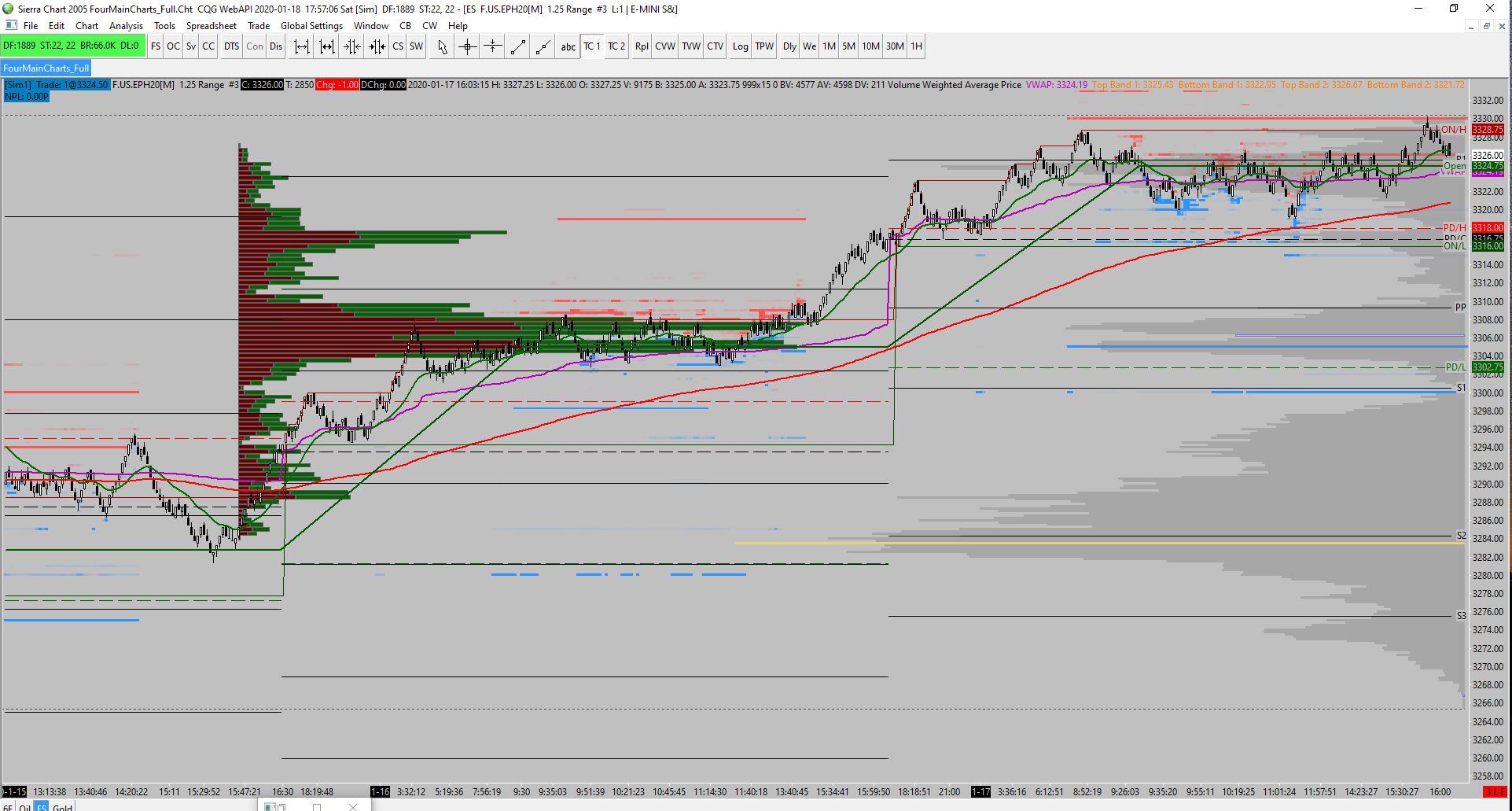Click the VWAP: 3324.19 study readout
Screen dimensions: 1512x811
pyautogui.click(x=1057, y=85)
